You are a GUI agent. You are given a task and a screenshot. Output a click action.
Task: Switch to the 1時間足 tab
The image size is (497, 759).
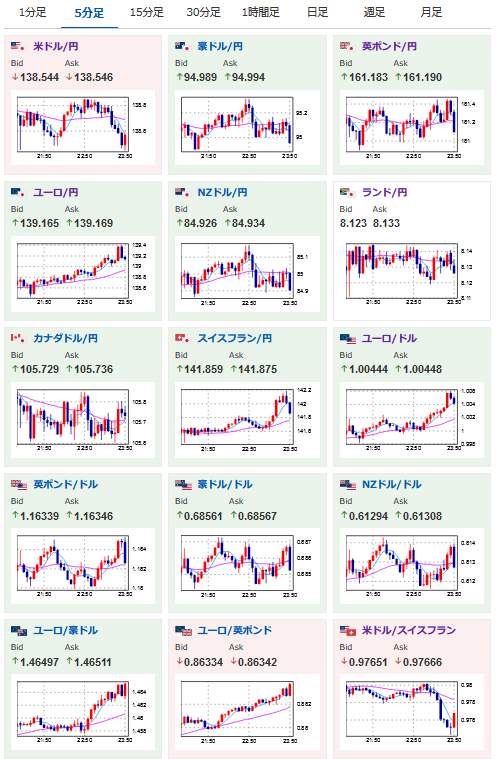pos(260,13)
